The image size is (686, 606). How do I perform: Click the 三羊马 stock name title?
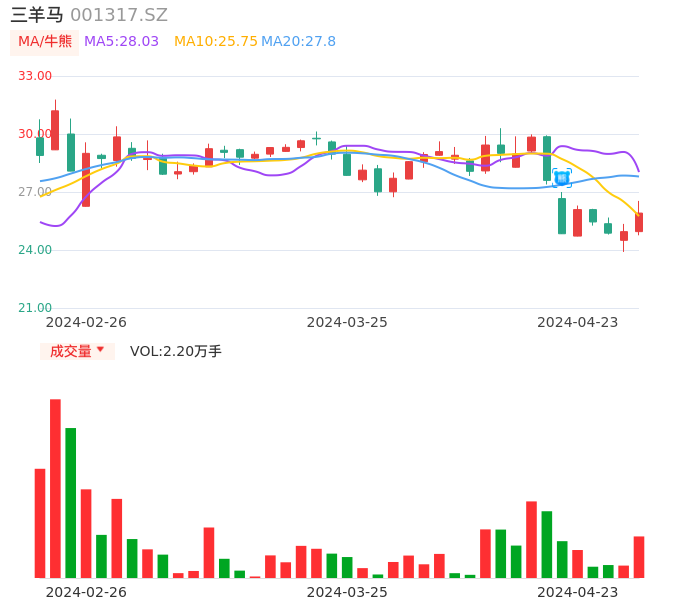(37, 15)
